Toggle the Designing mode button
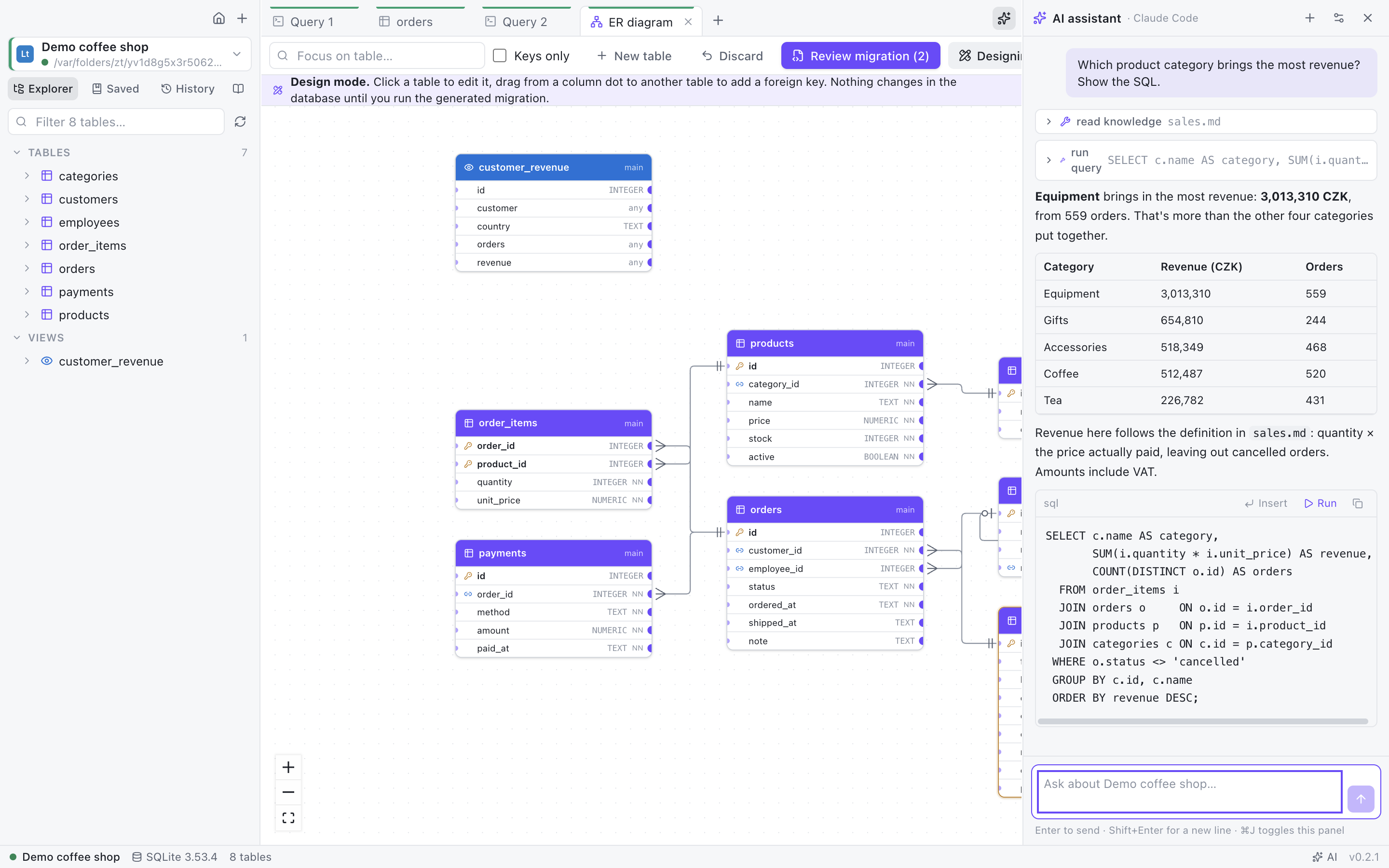 (x=985, y=55)
